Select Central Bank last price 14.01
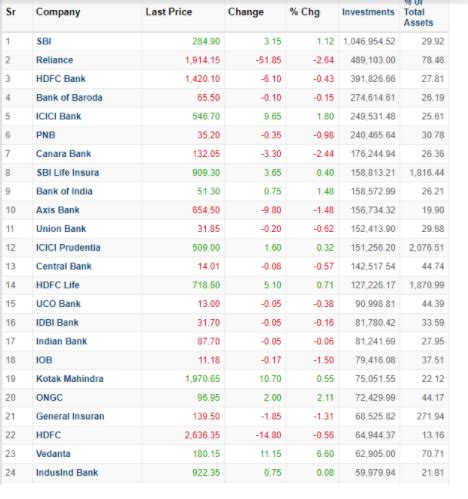Viewport: 468px width, 499px height. click(209, 266)
